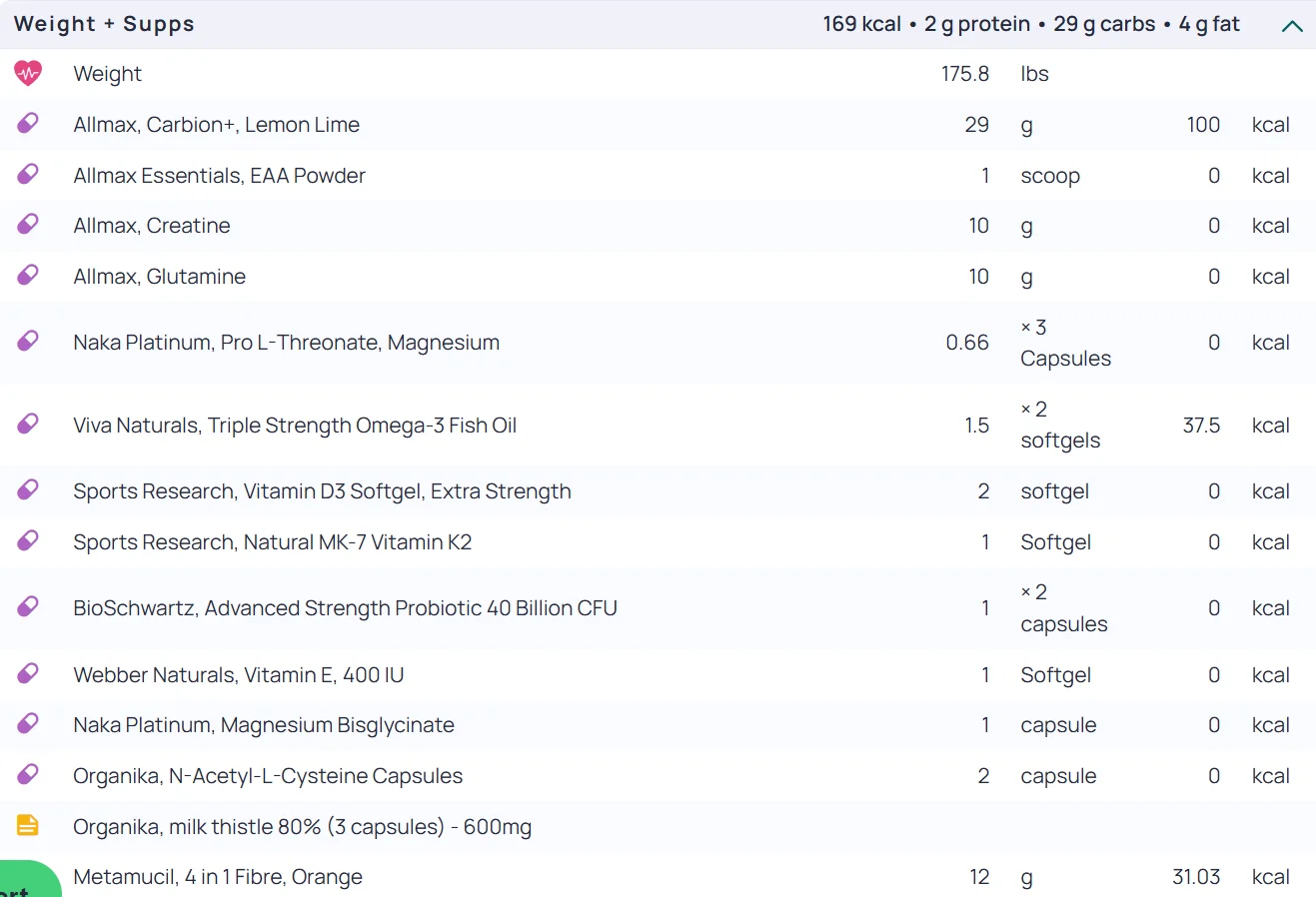This screenshot has width=1316, height=897.
Task: Click the pill icon for Naka Pro L-Threonate Magnesium
Action: [x=28, y=342]
